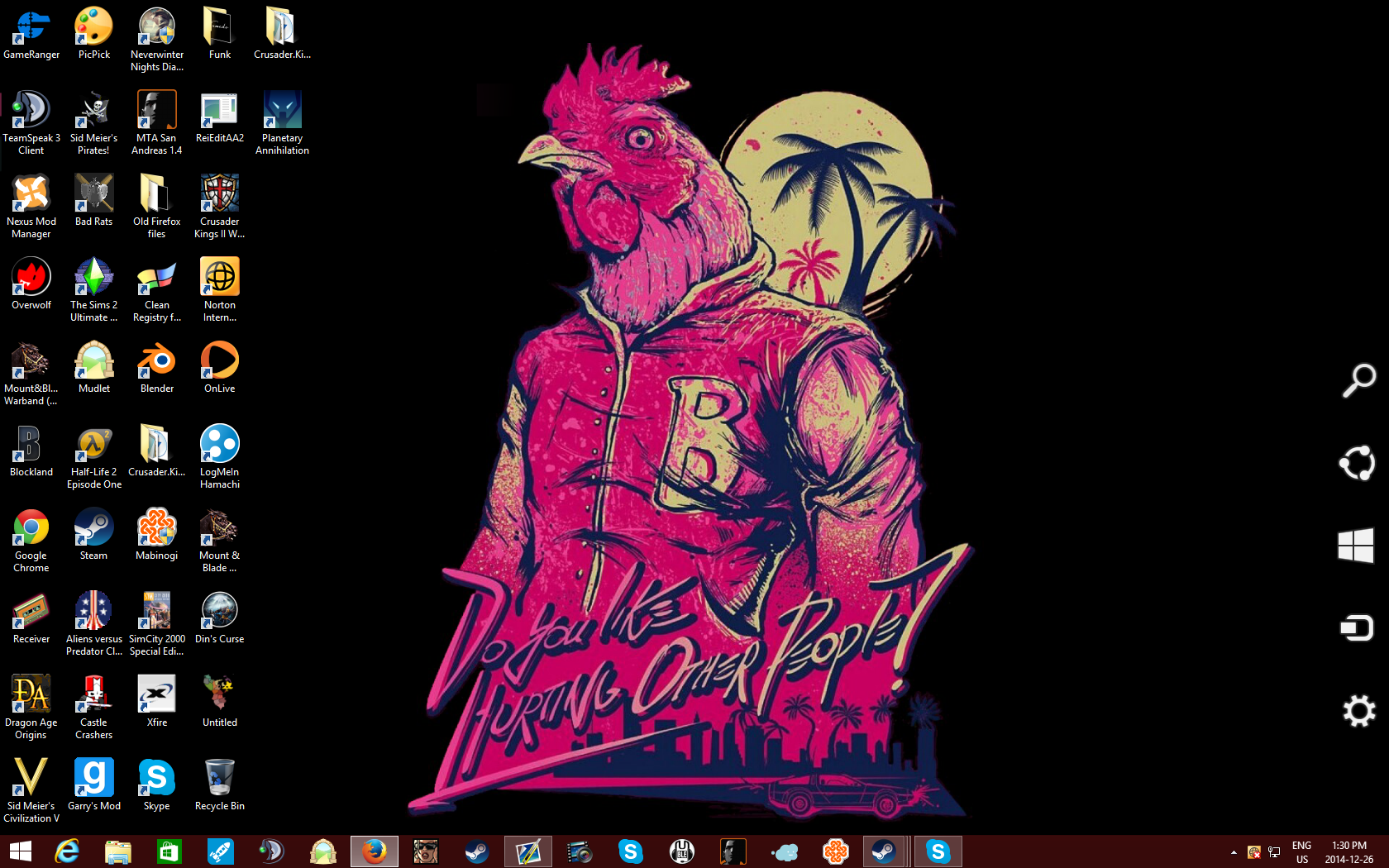Launch OnLive from the desktop
Image resolution: width=1389 pixels, height=868 pixels.
tap(220, 368)
